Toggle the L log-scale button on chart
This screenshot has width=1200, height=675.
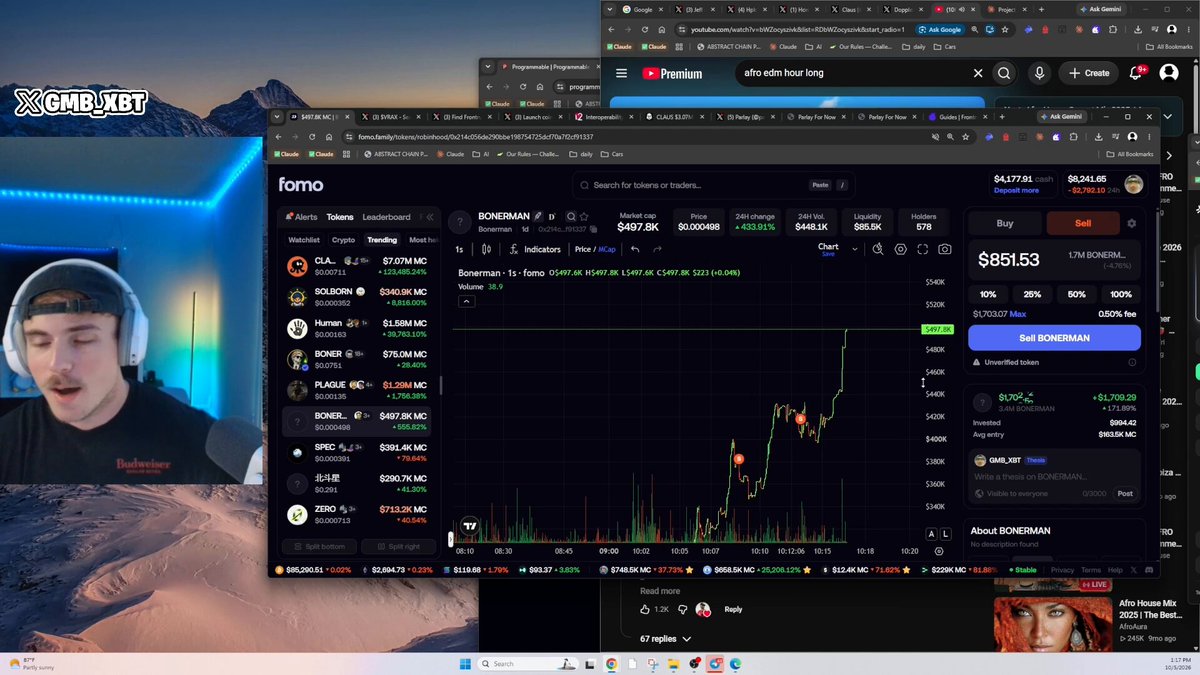pos(945,534)
